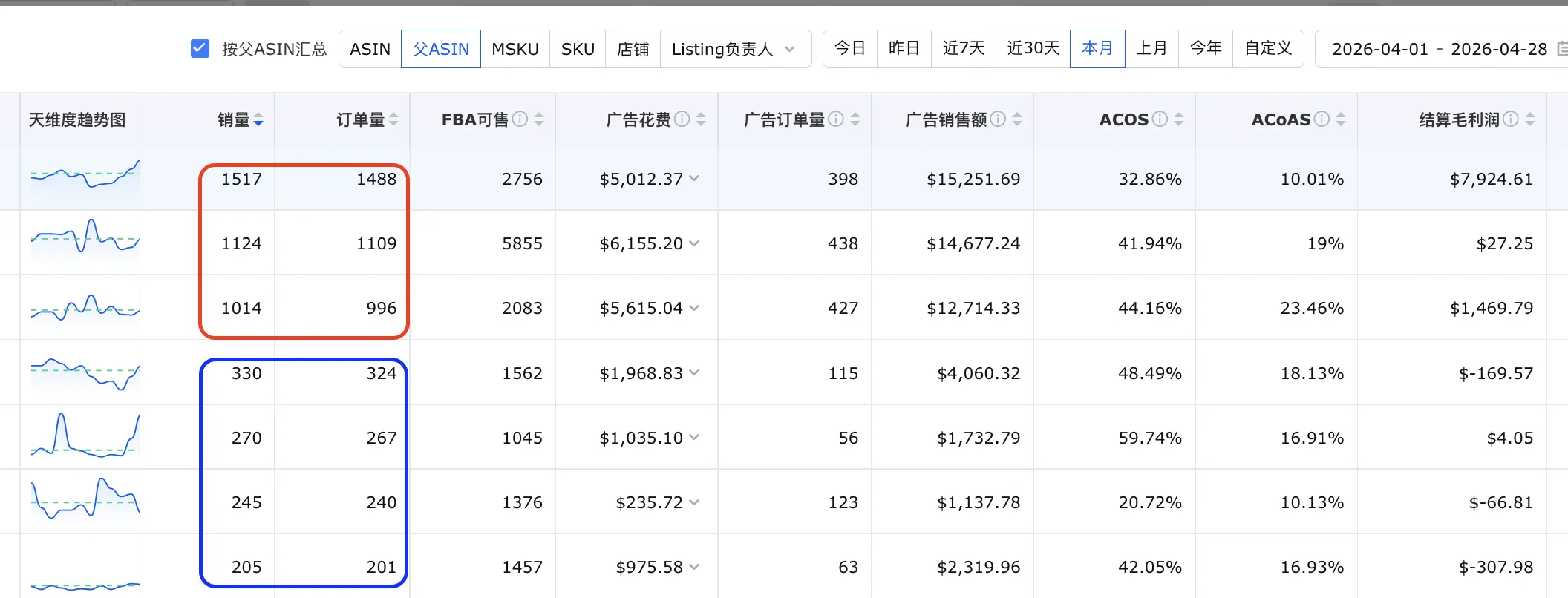The image size is (1568, 598).
Task: Click the FBA value 5855
Action: pyautogui.click(x=522, y=243)
